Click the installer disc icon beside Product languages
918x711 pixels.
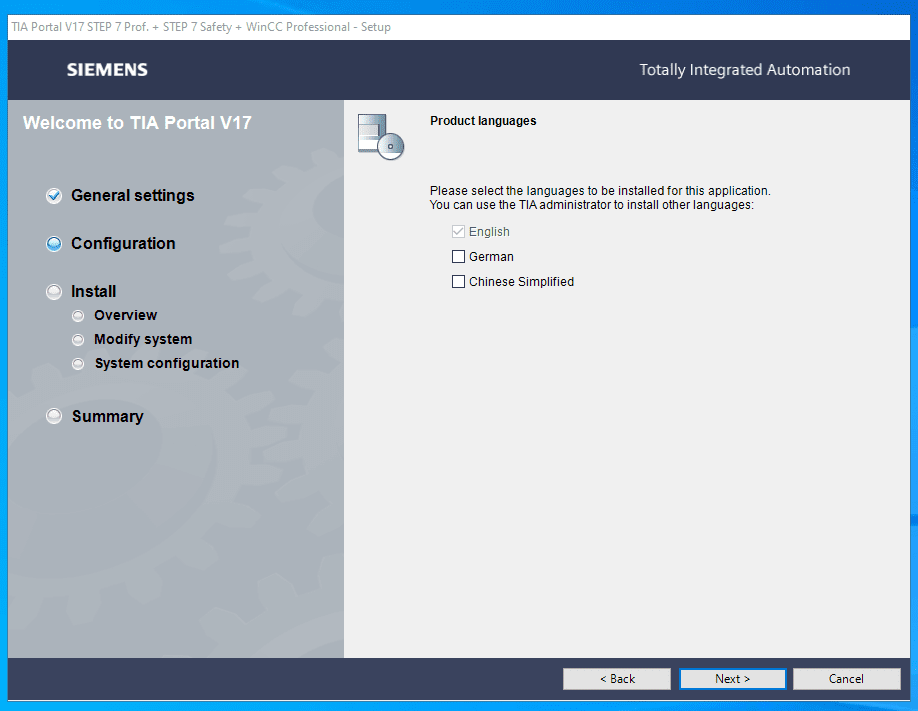pyautogui.click(x=381, y=136)
